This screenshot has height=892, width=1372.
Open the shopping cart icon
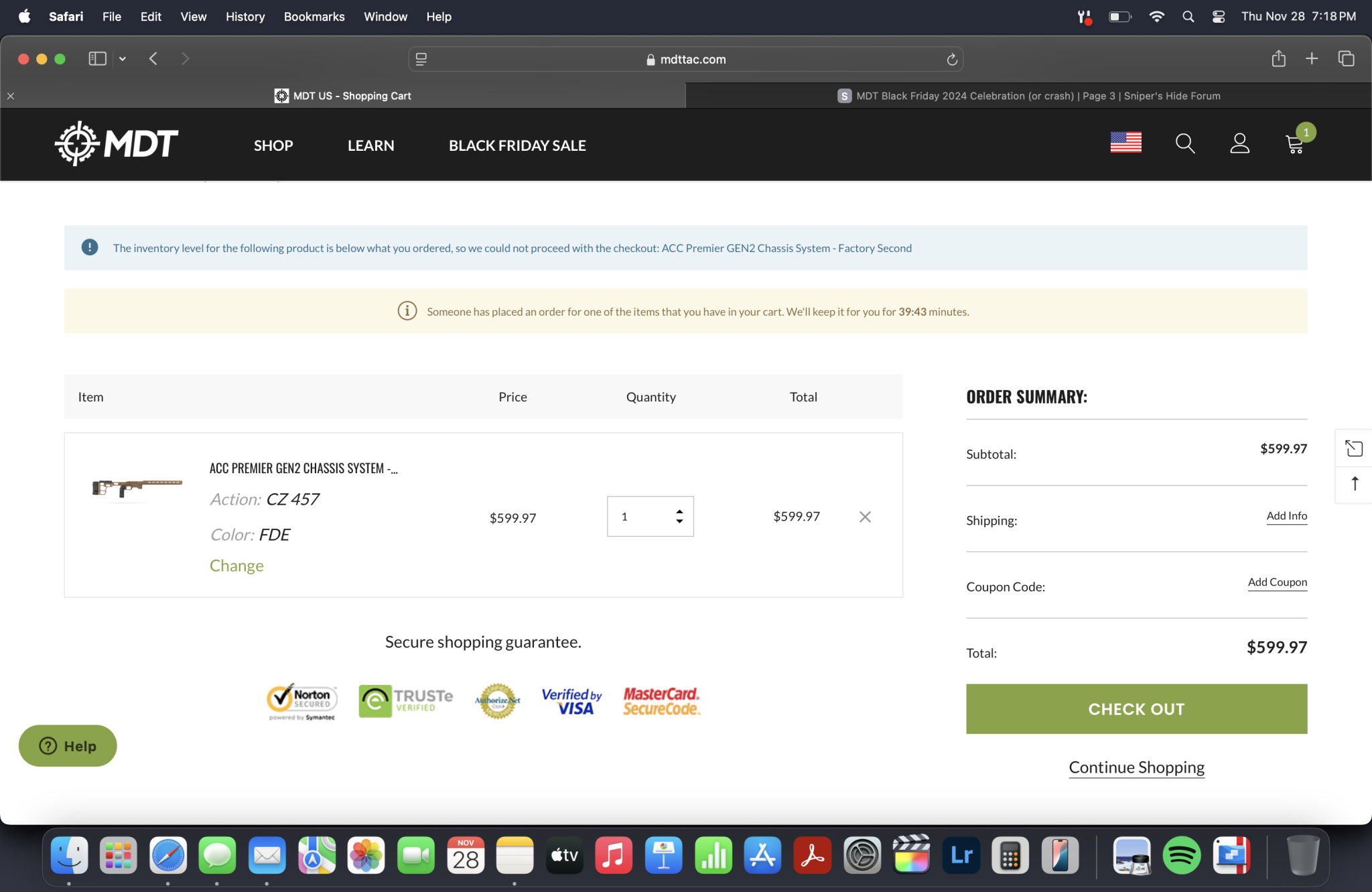[1295, 144]
